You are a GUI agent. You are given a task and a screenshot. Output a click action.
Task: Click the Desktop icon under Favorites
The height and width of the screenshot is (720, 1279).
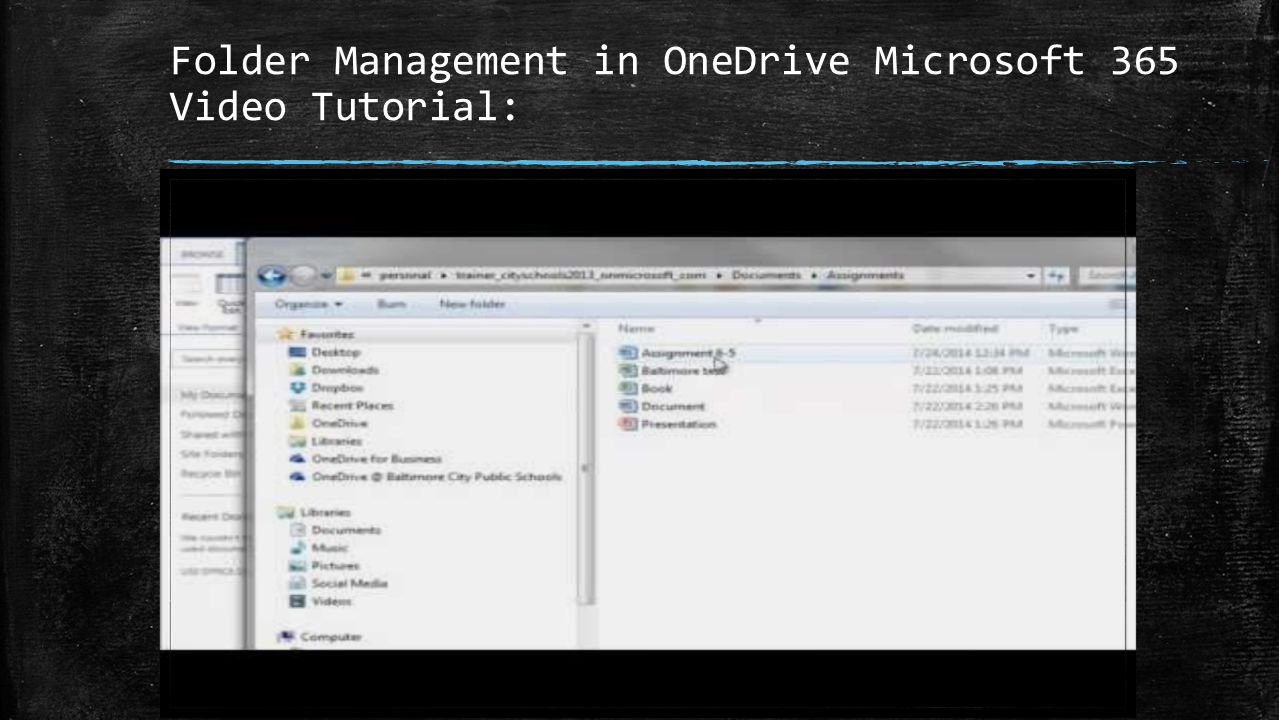(x=296, y=352)
